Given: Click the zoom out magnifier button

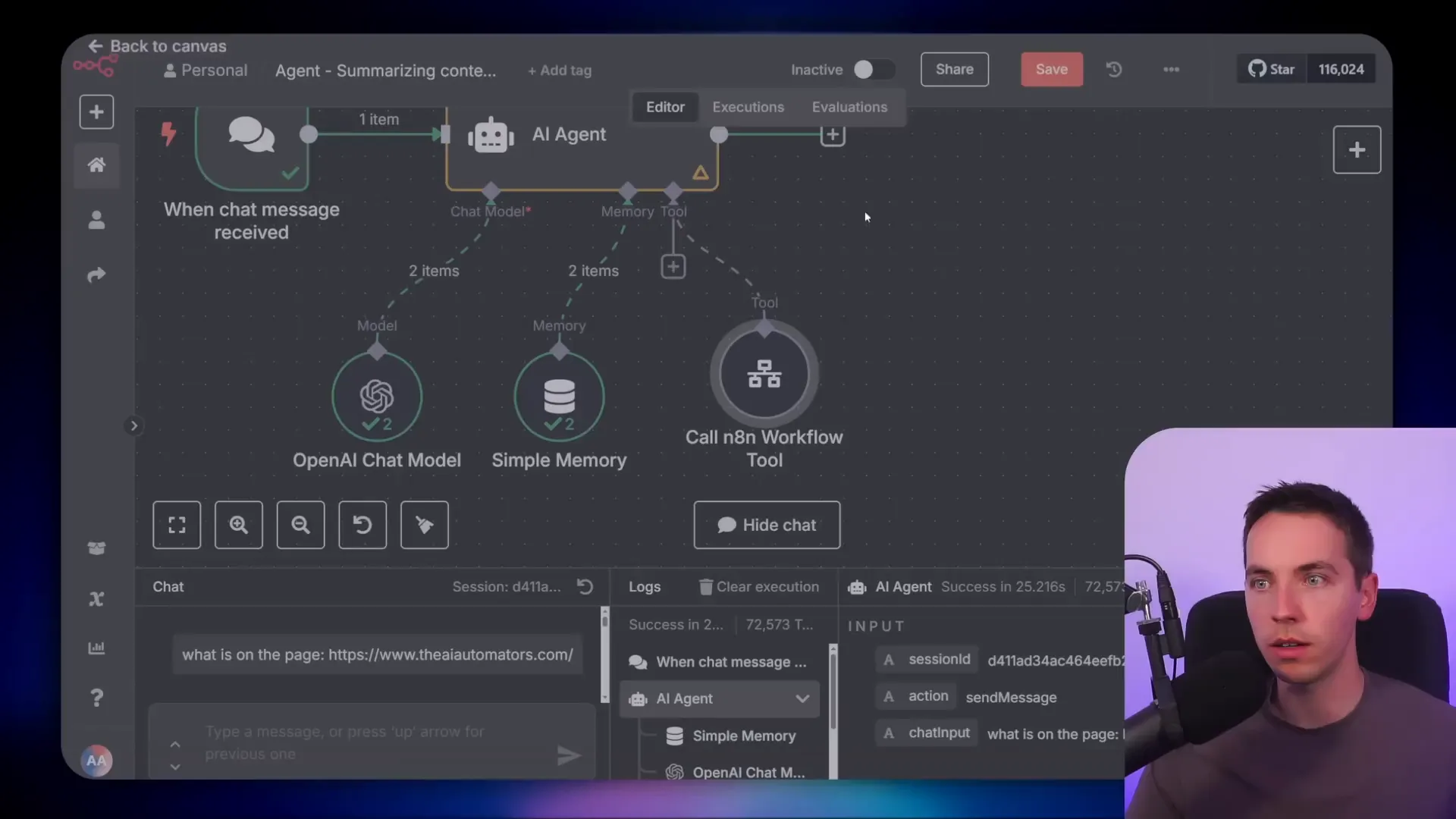Looking at the screenshot, I should [300, 525].
